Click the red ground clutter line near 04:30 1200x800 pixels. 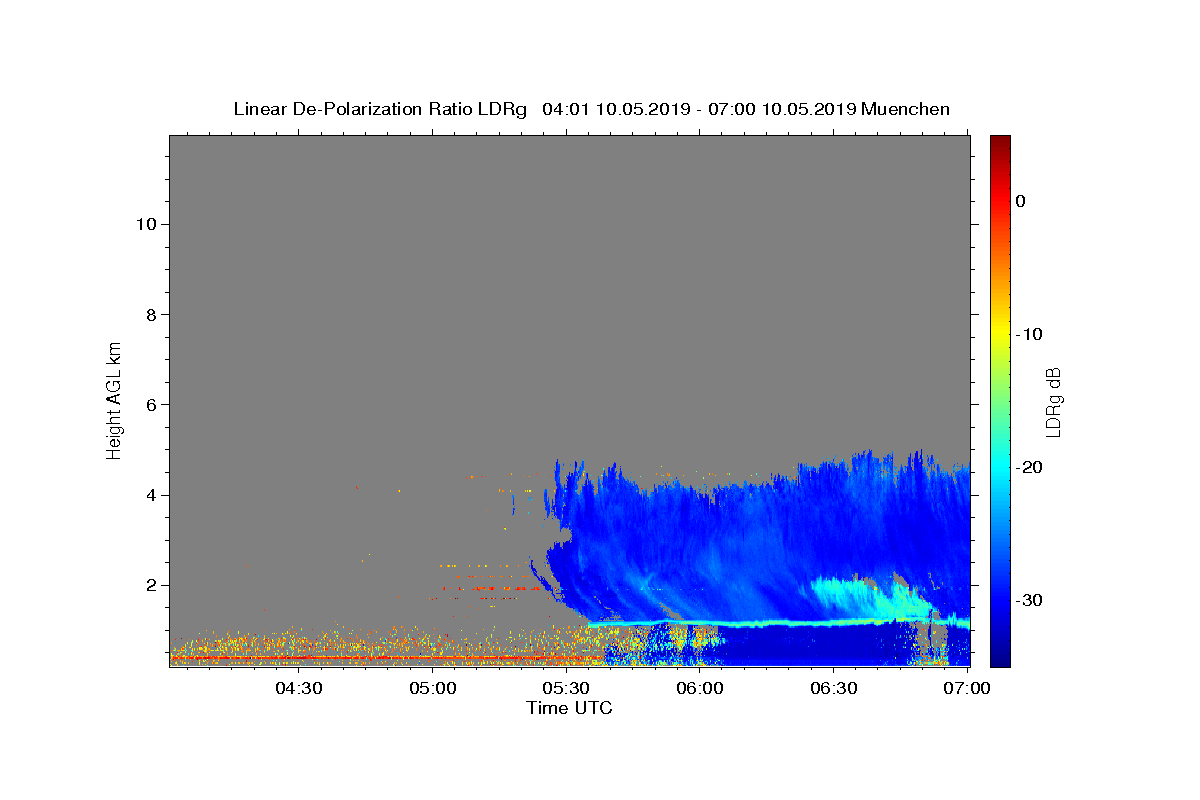point(298,658)
